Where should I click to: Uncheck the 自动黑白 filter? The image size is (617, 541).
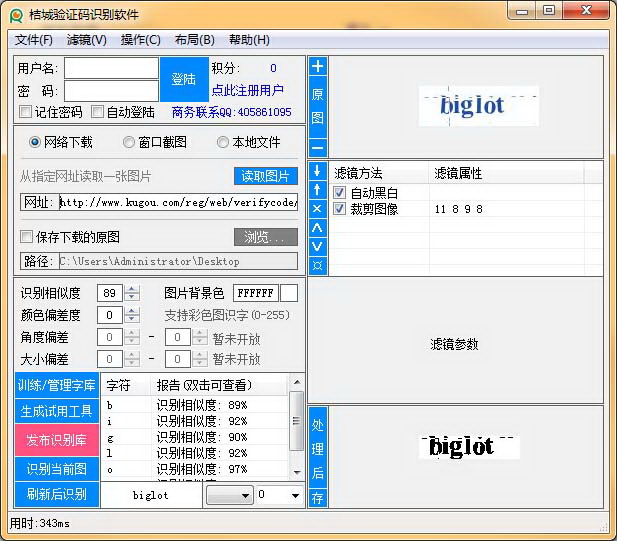click(340, 193)
